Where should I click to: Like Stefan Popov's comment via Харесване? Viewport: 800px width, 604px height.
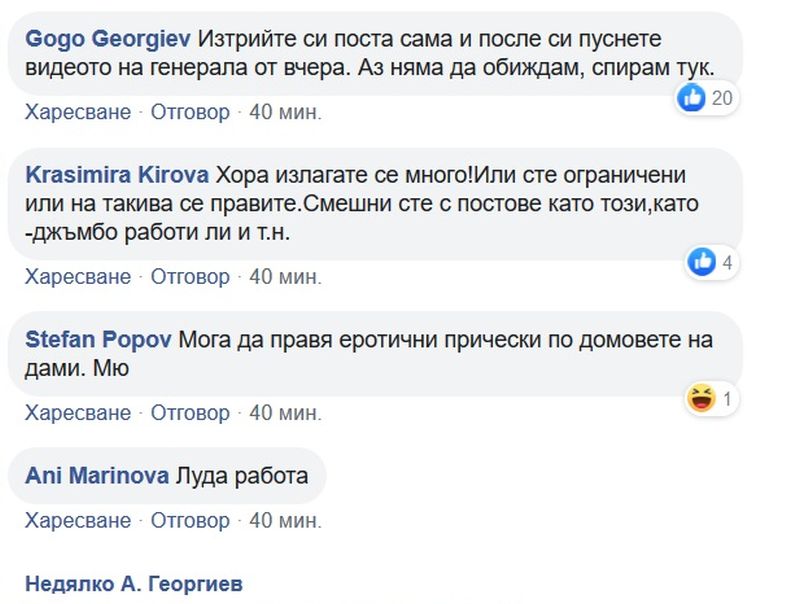78,413
